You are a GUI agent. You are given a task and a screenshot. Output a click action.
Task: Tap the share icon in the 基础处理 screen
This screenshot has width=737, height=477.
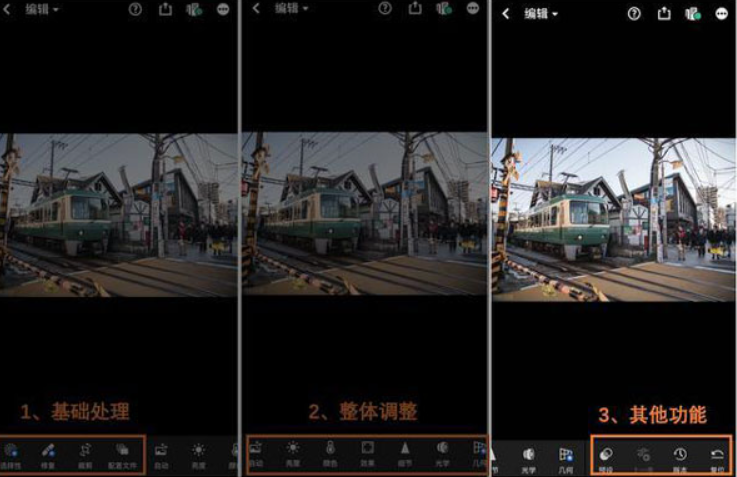(165, 8)
